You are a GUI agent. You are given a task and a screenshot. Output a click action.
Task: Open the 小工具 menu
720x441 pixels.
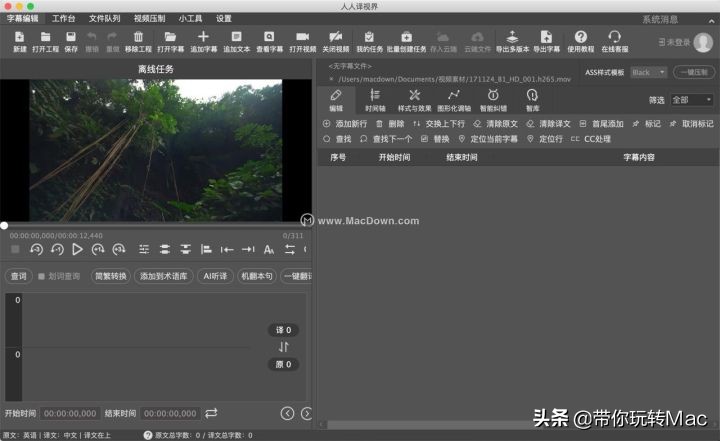(x=190, y=18)
